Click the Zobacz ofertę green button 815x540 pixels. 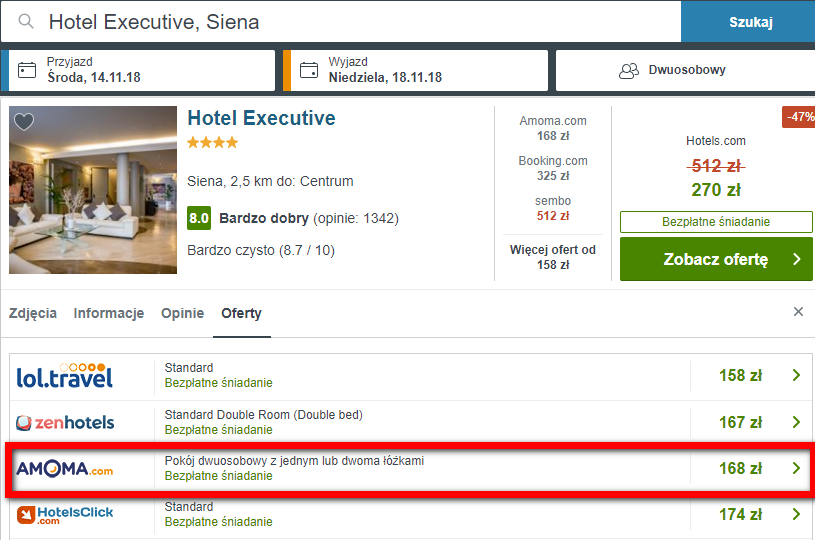click(716, 259)
